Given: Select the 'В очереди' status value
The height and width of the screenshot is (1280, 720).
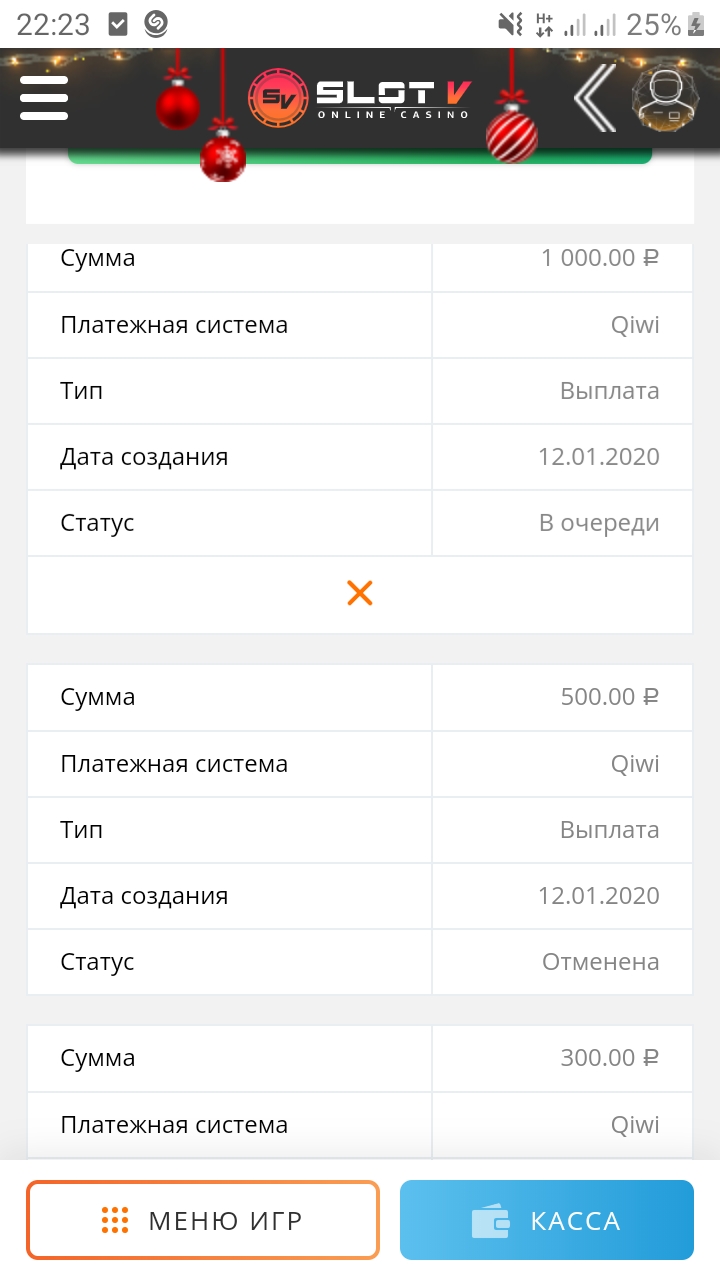Looking at the screenshot, I should [599, 523].
